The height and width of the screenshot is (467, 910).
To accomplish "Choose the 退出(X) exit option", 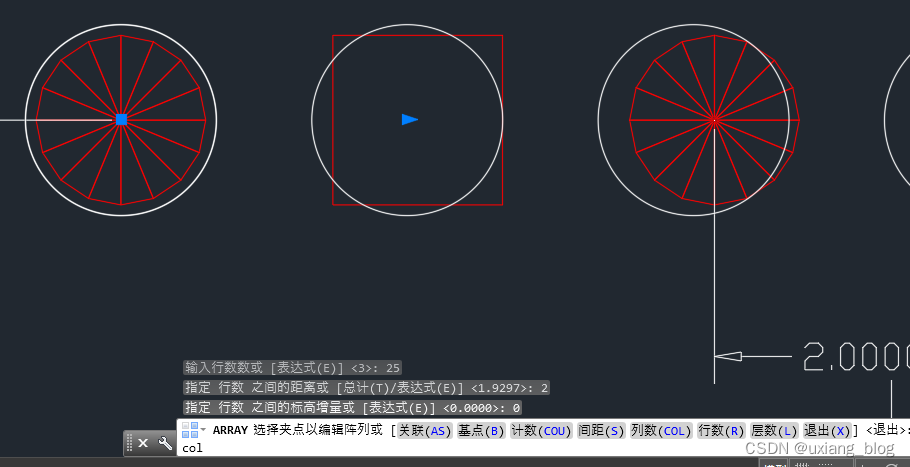I will pos(827,430).
